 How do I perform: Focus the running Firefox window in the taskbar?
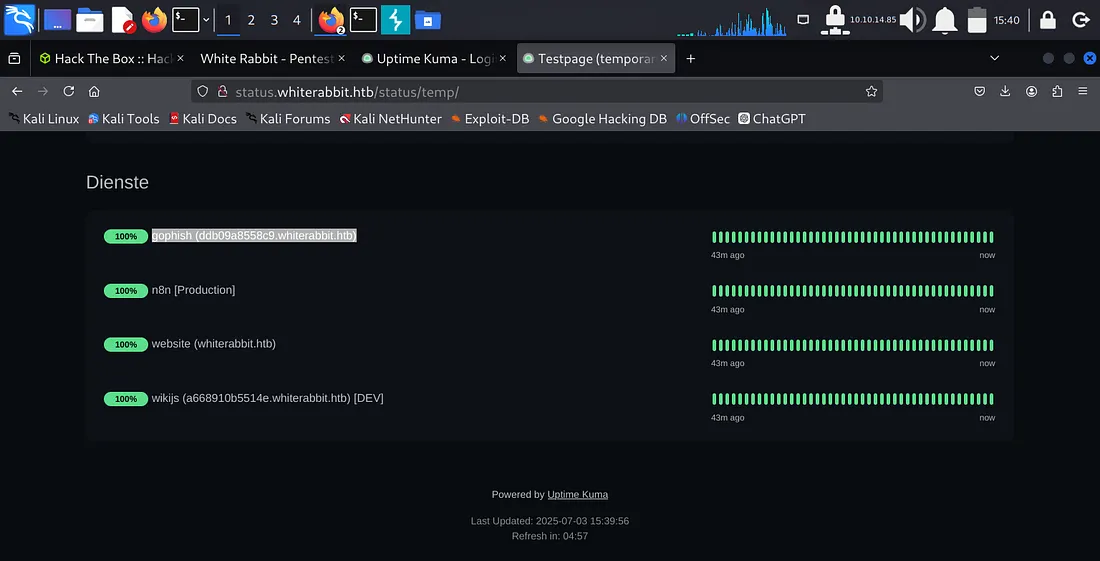click(x=331, y=20)
